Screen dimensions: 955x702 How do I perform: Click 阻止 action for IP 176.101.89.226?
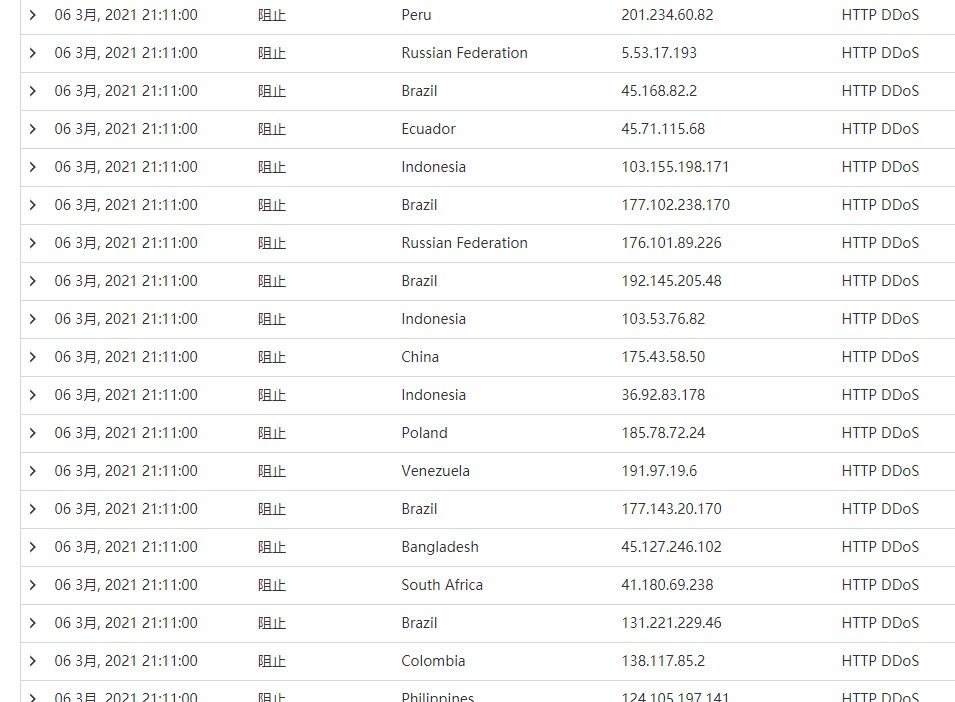point(272,243)
